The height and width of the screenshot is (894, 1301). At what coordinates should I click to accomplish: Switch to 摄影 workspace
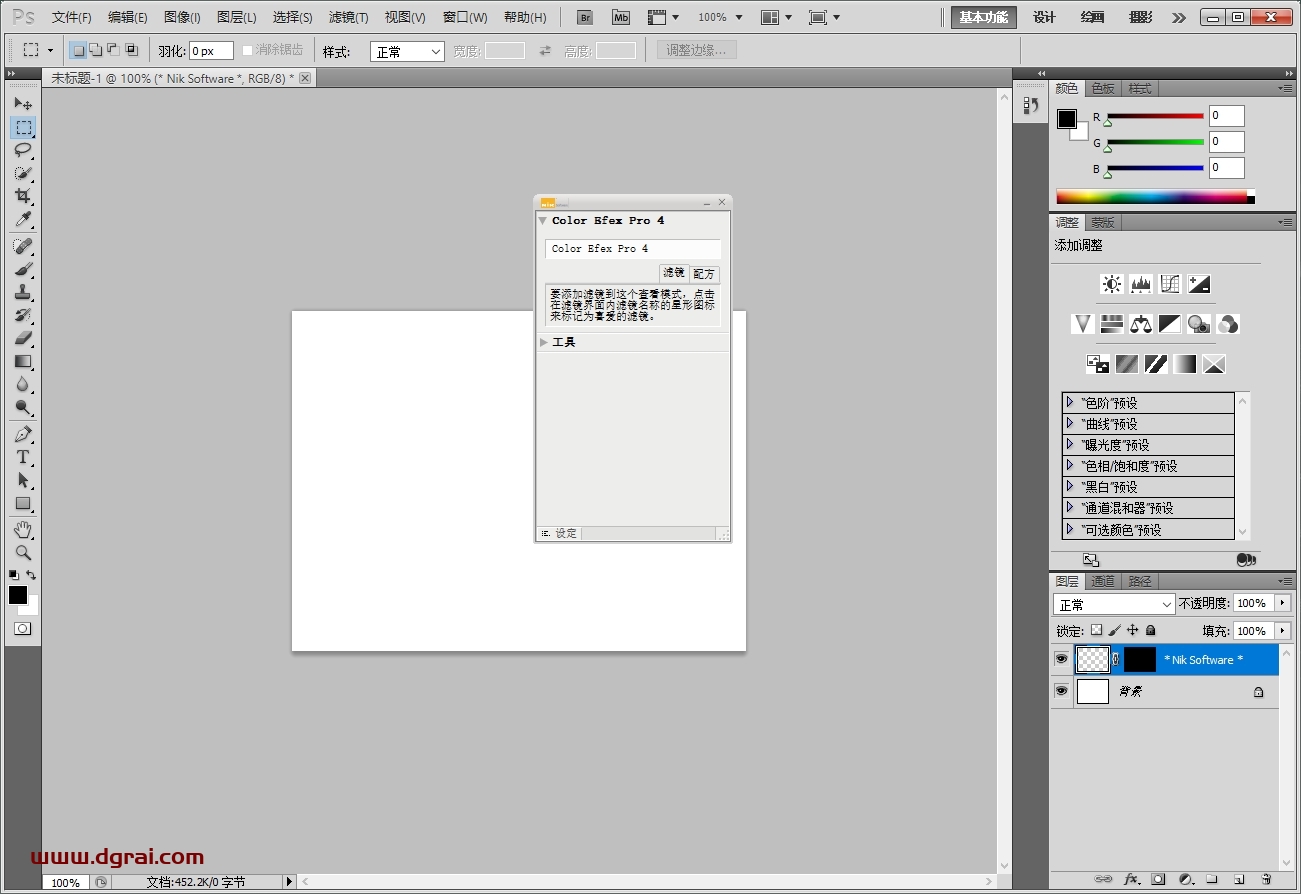pyautogui.click(x=1140, y=17)
